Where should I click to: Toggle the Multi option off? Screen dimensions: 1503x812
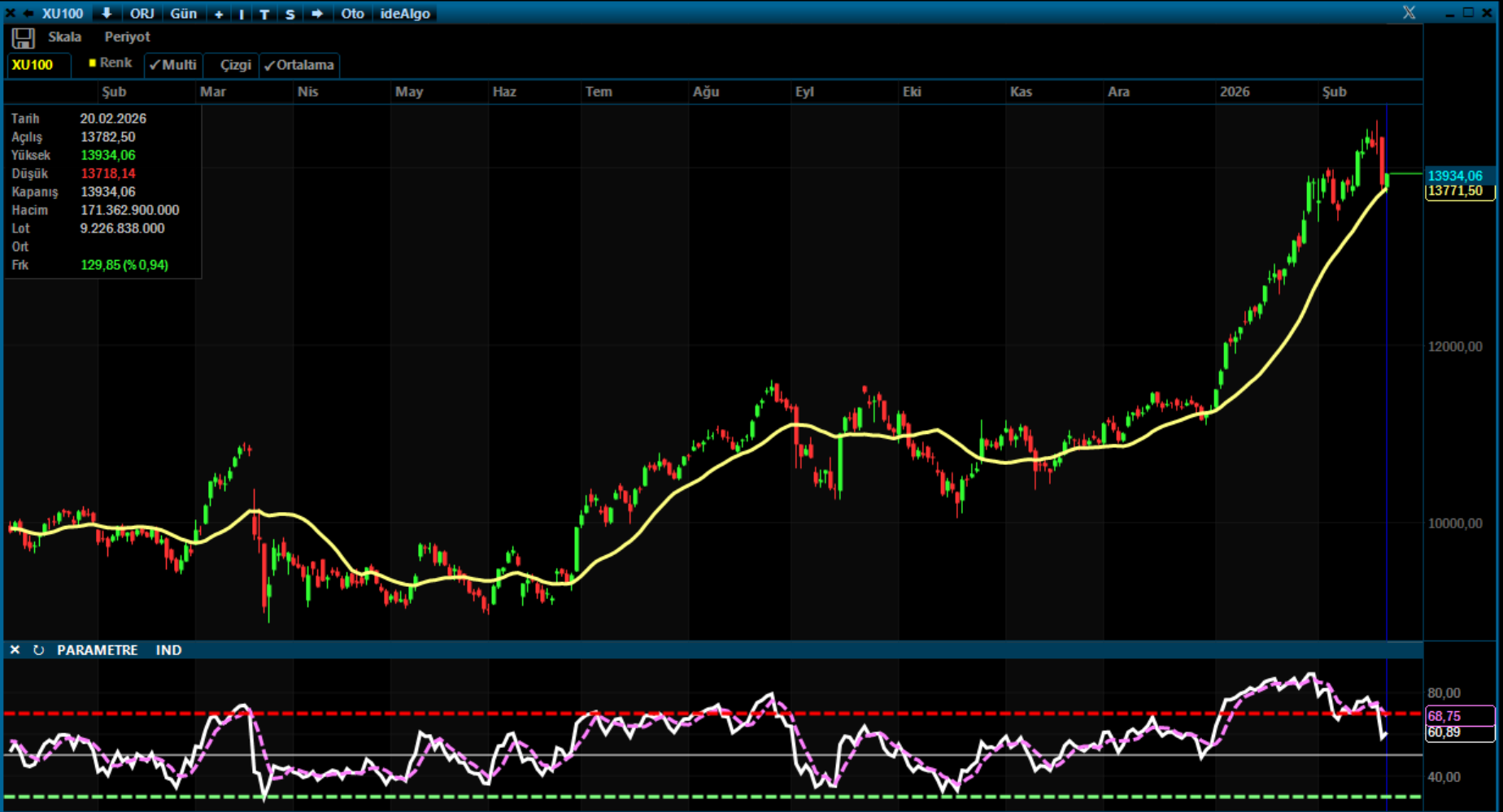pos(173,65)
